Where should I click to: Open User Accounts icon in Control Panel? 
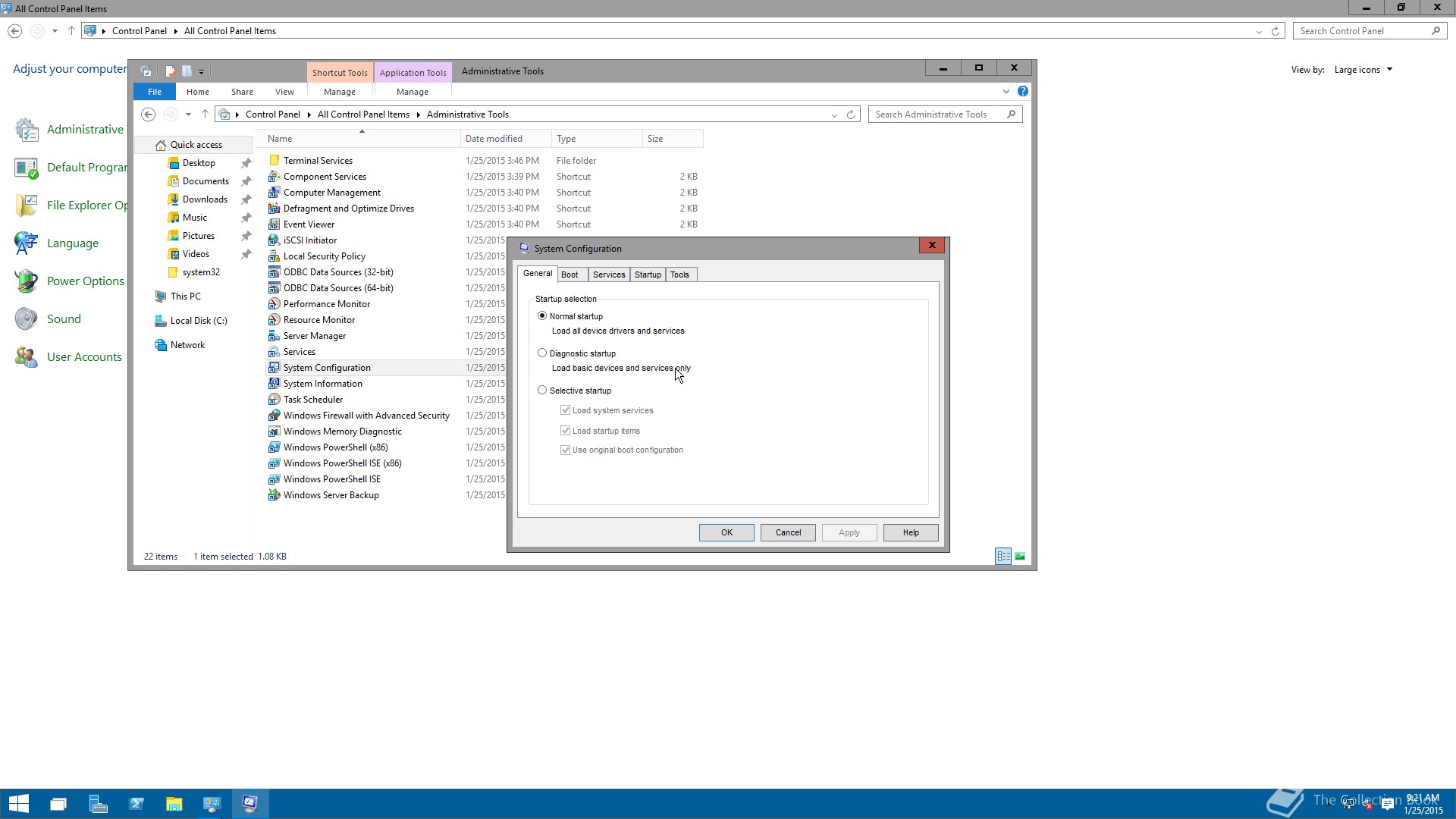(x=26, y=357)
